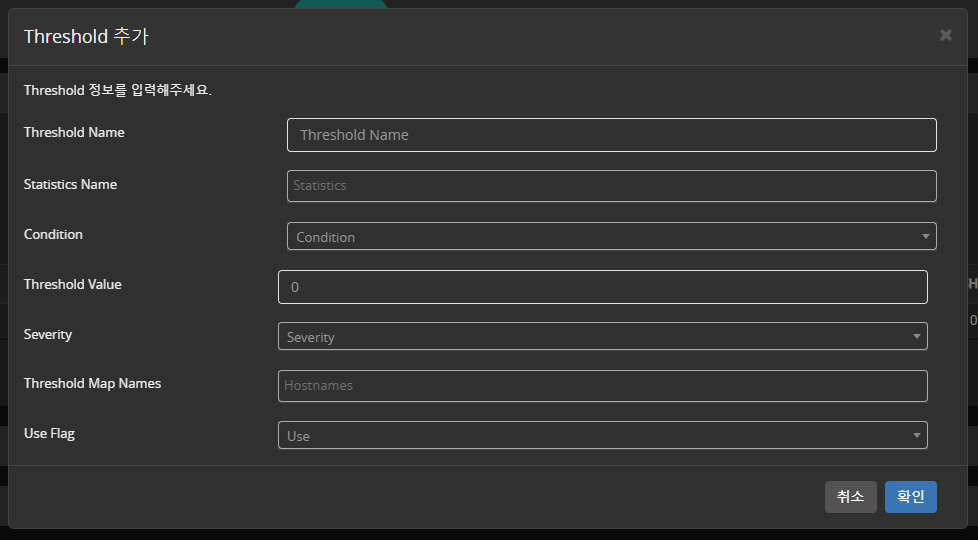Image resolution: width=978 pixels, height=540 pixels.
Task: Click the Threshold Name input field
Action: tap(611, 135)
